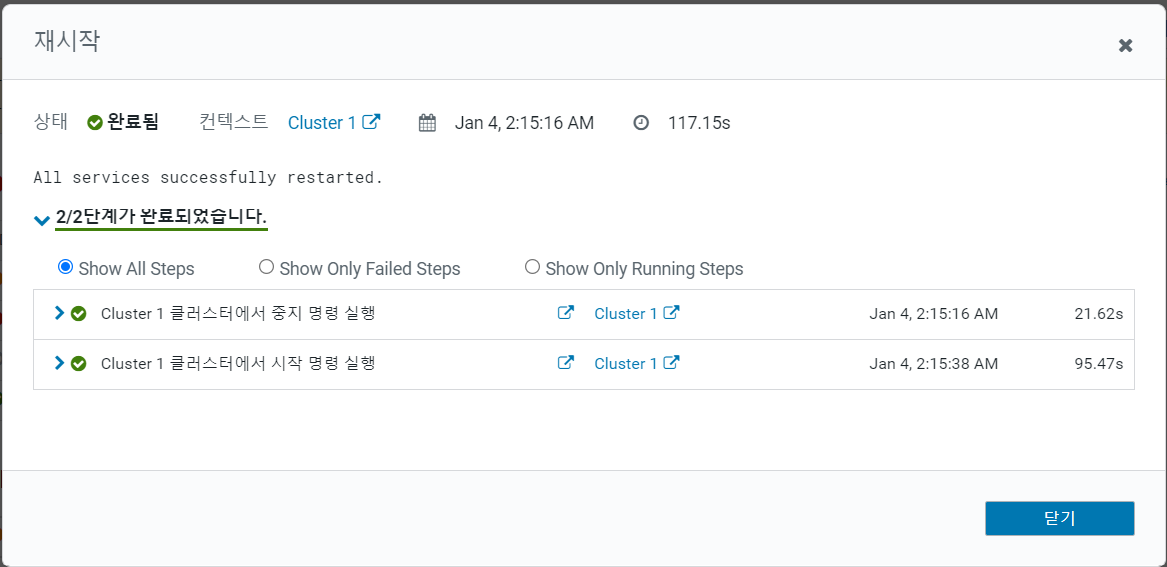The width and height of the screenshot is (1167, 567).
Task: Expand the Cluster 1 stop command step row
Action: pyautogui.click(x=59, y=313)
